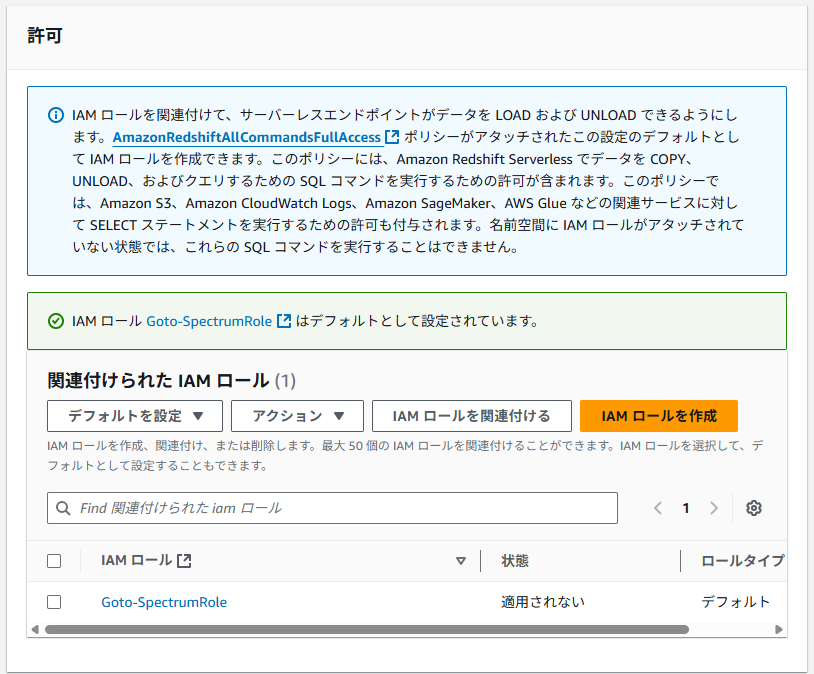Click previous page arrow in pagination
This screenshot has width=814, height=674.
point(658,508)
